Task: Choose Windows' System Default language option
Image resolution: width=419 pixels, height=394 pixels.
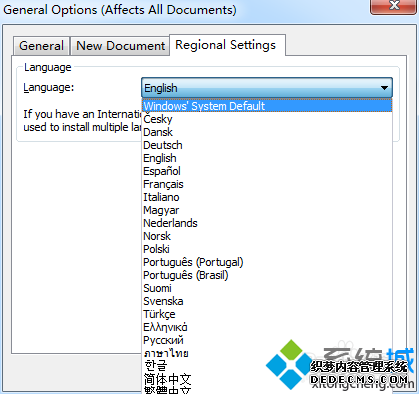Action: [x=267, y=106]
